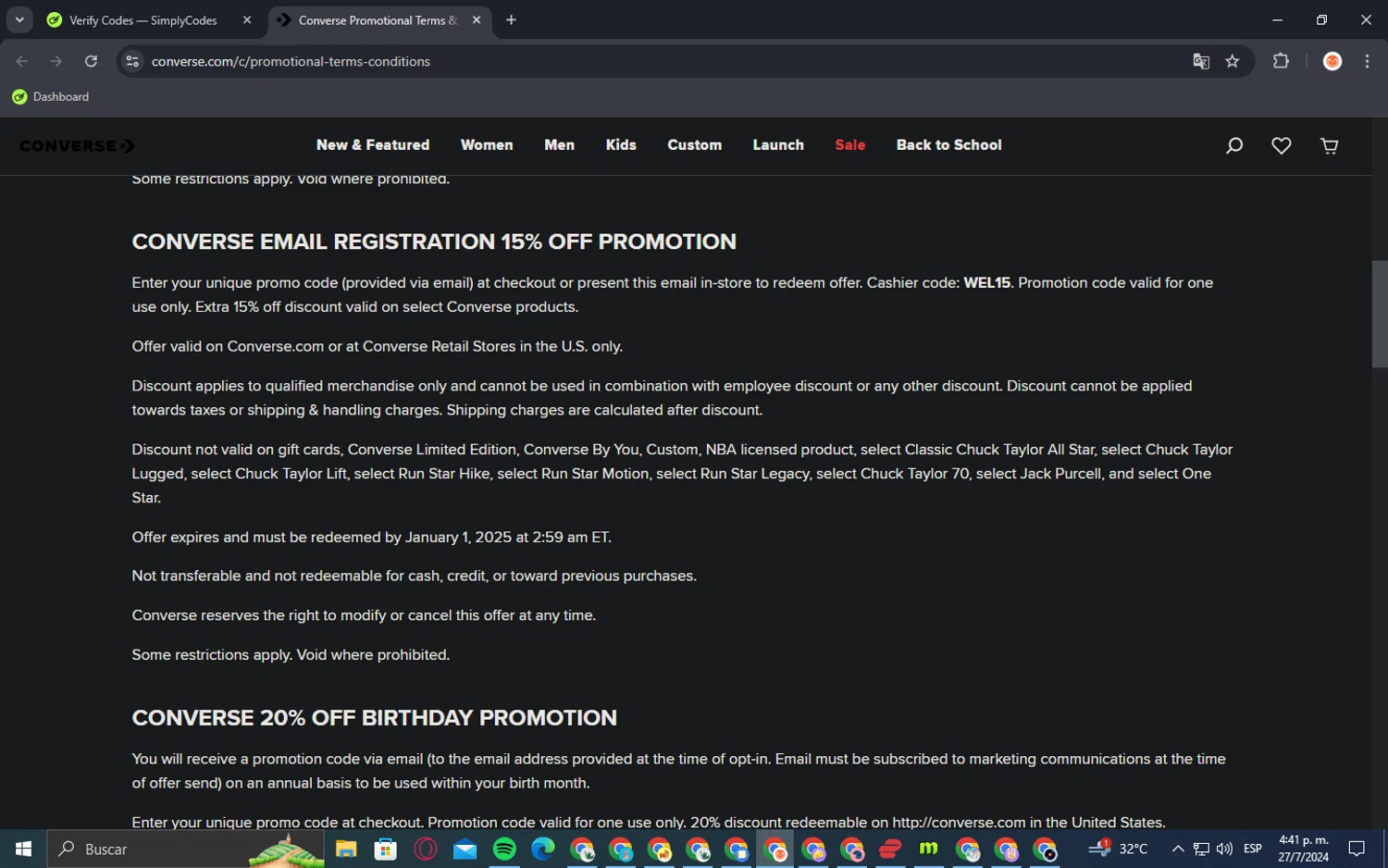Image resolution: width=1388 pixels, height=868 pixels.
Task: Bookmark this page with the star icon
Action: coord(1232,61)
